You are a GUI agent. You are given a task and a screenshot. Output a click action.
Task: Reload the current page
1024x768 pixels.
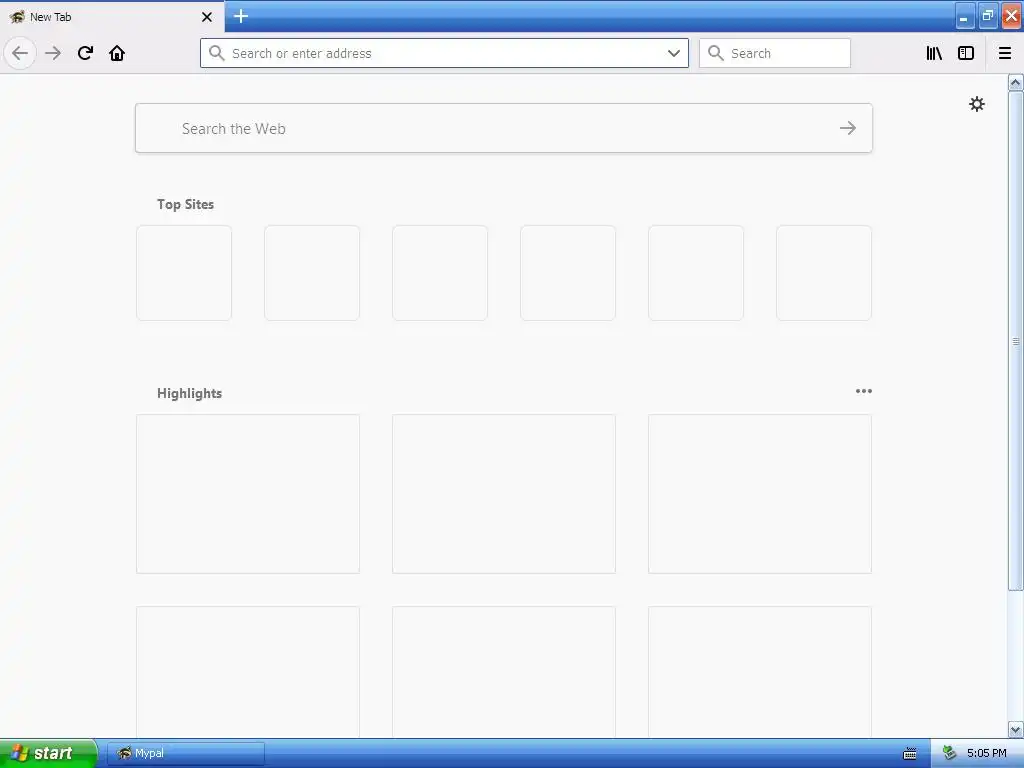(85, 53)
